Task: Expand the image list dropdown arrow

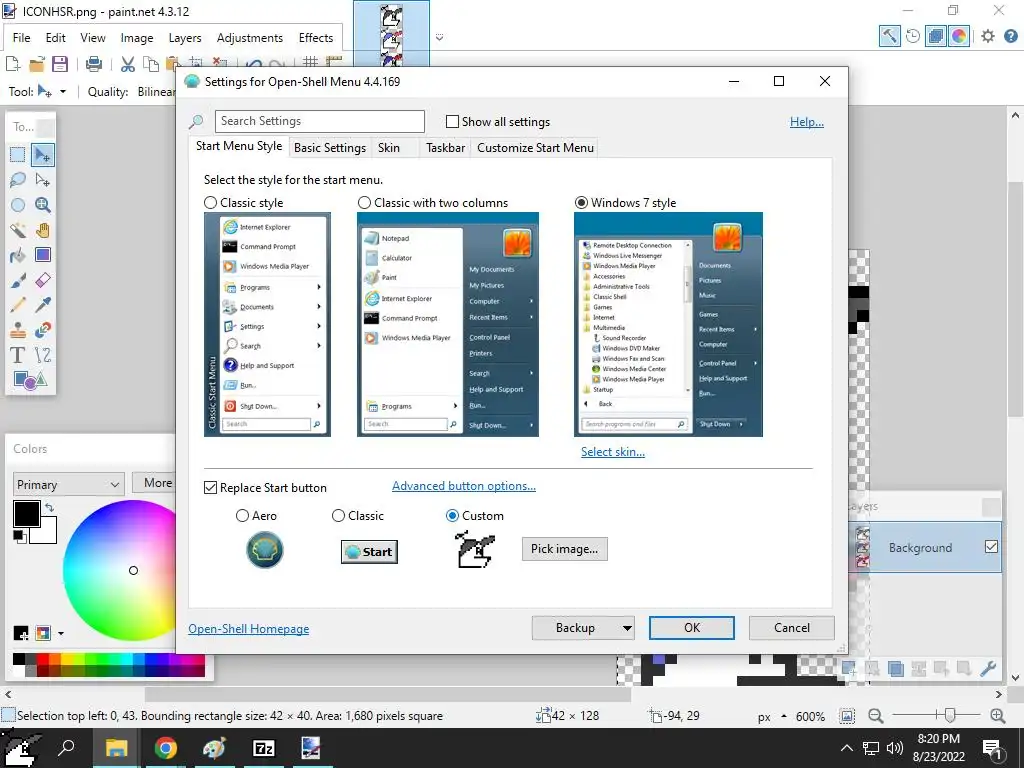Action: pyautogui.click(x=440, y=37)
